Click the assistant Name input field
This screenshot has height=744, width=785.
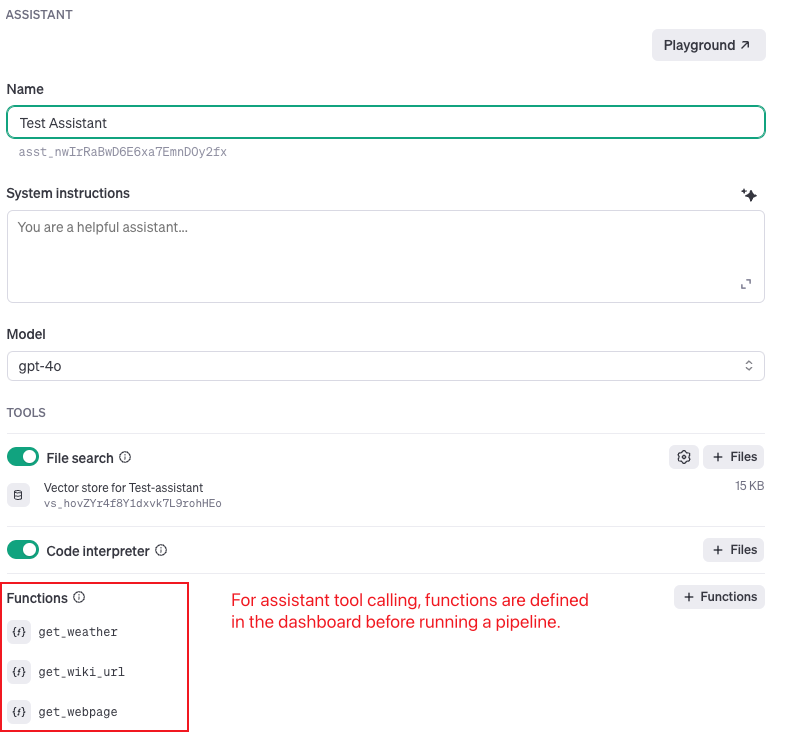(x=386, y=122)
